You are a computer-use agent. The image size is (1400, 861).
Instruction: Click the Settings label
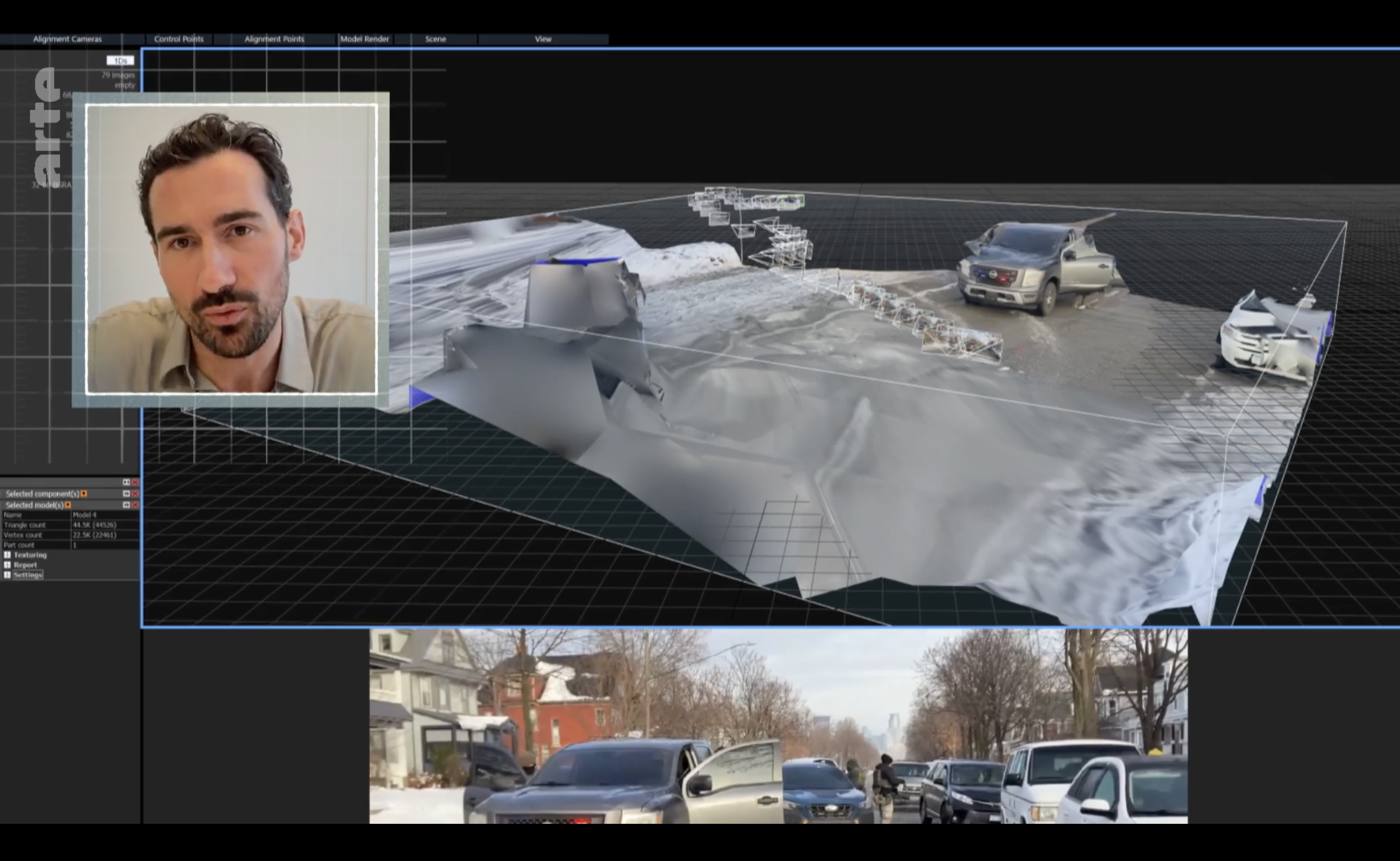[x=28, y=575]
